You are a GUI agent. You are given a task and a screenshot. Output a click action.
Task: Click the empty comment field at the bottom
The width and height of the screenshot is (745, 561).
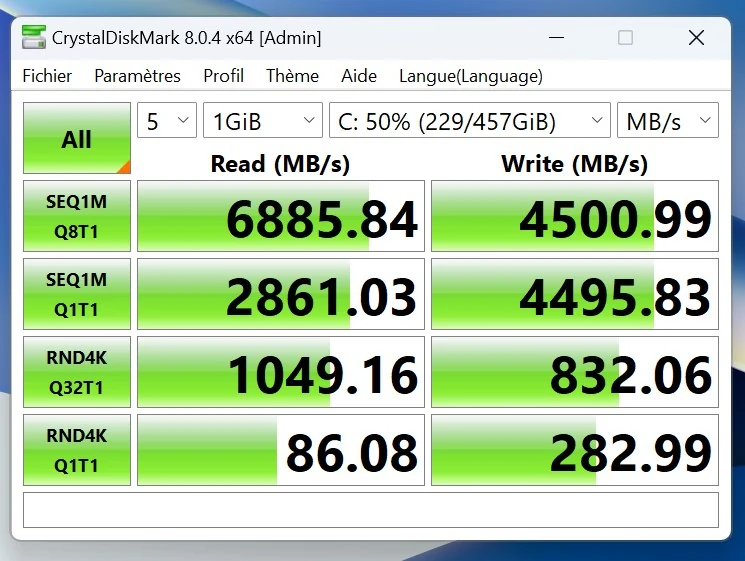click(x=371, y=510)
